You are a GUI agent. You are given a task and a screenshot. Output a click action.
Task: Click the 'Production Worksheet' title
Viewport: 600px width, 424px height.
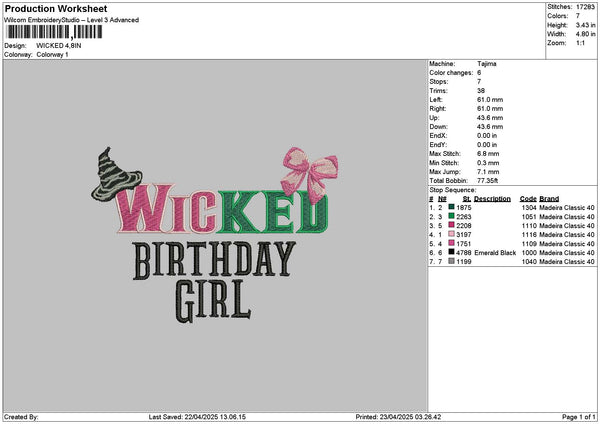[56, 8]
